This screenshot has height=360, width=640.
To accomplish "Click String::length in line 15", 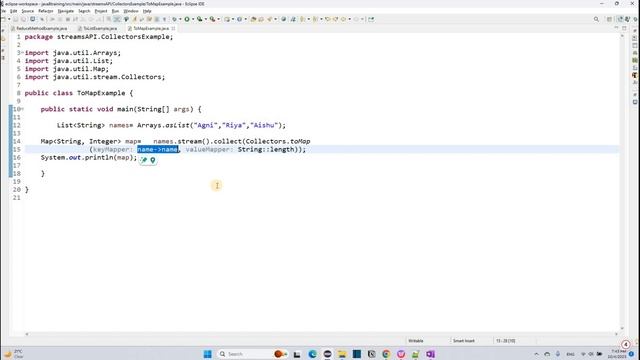I will pos(266,149).
